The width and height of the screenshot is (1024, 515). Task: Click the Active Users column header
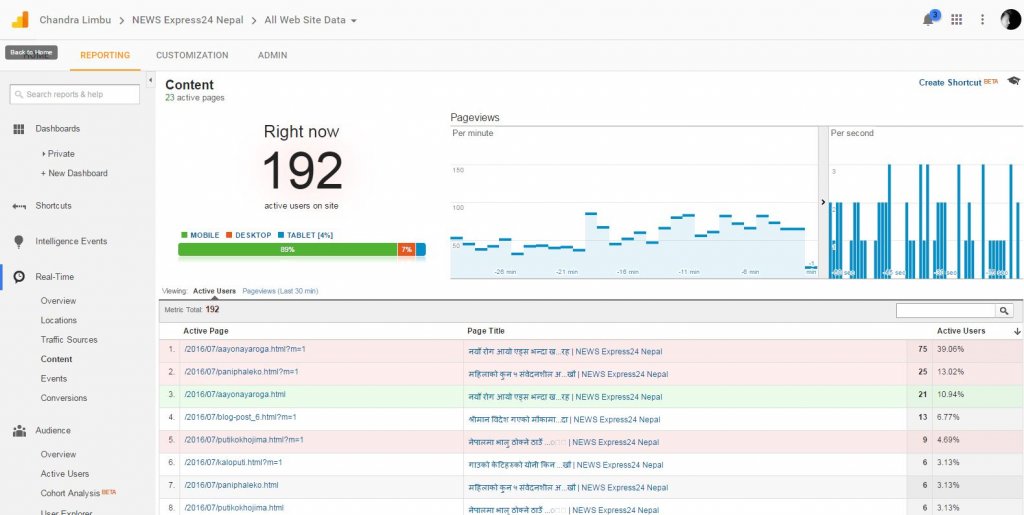tap(961, 332)
